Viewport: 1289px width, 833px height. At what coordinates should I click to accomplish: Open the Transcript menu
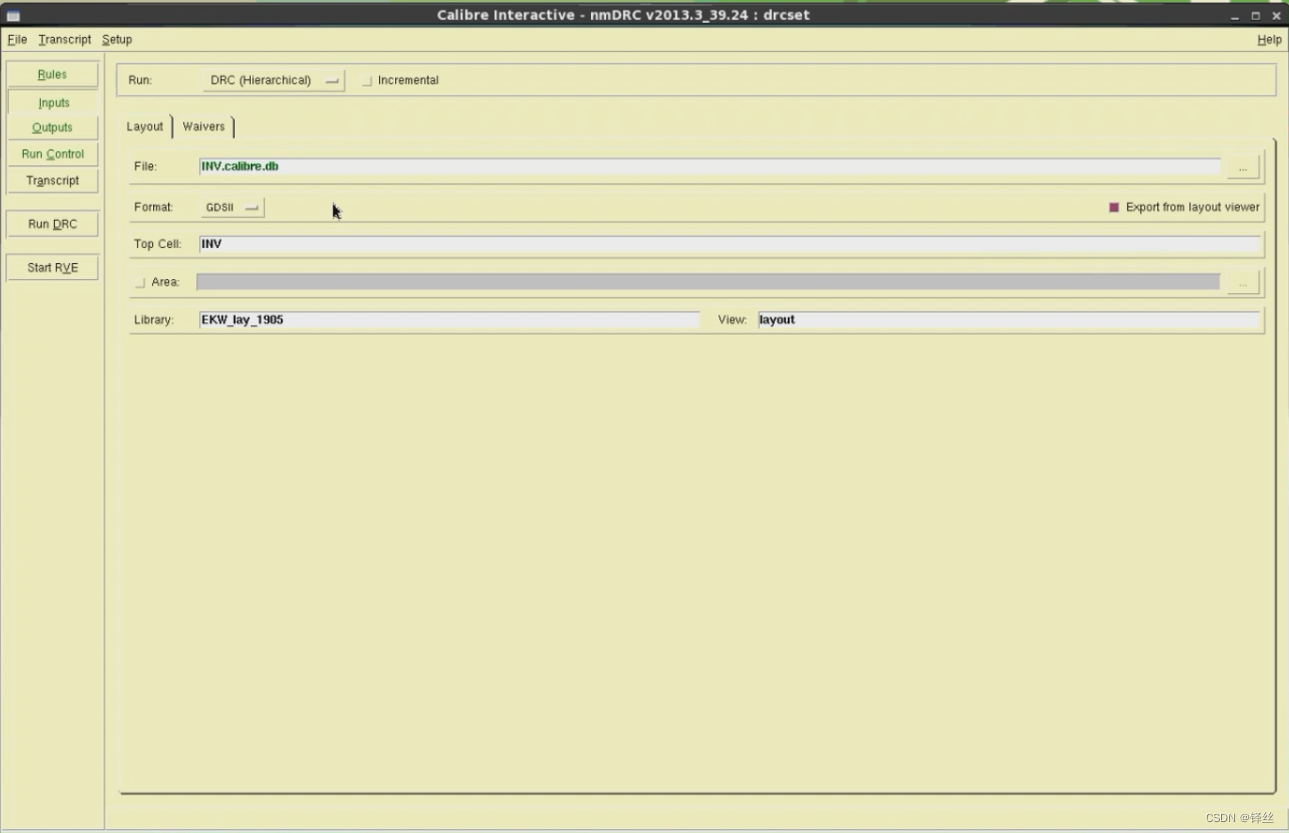pos(65,39)
